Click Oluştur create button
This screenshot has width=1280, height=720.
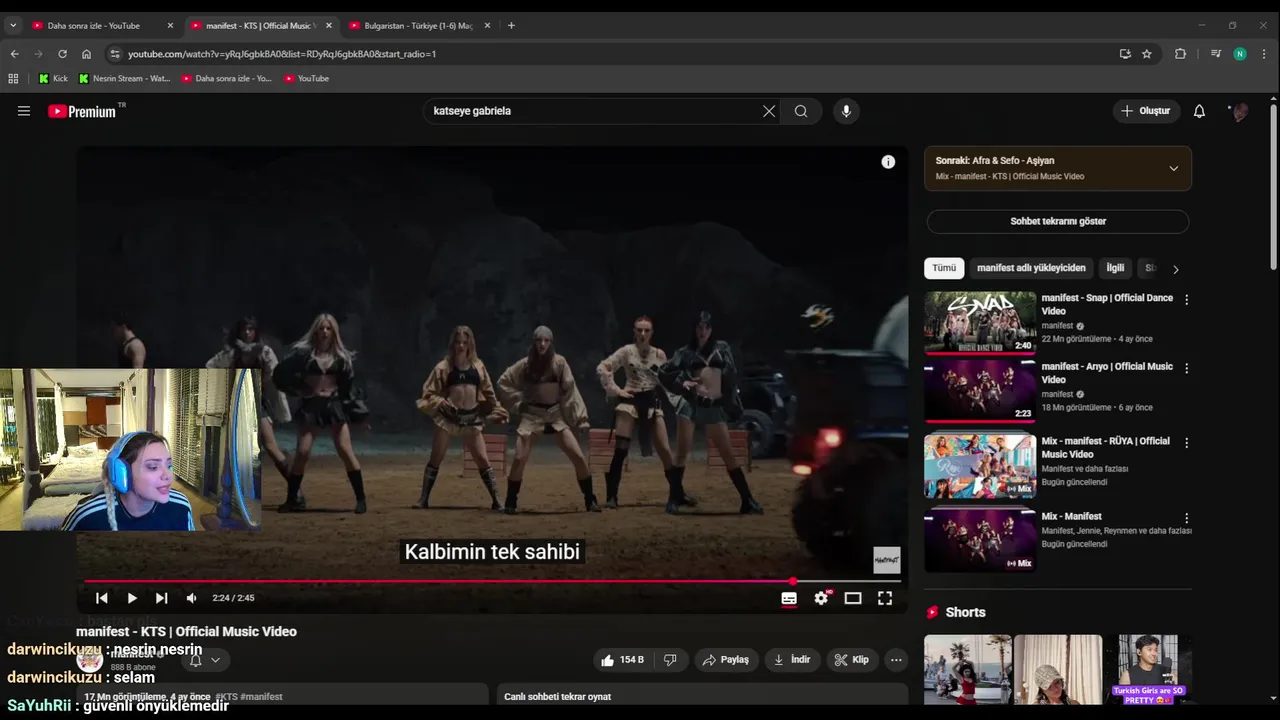click(1146, 111)
